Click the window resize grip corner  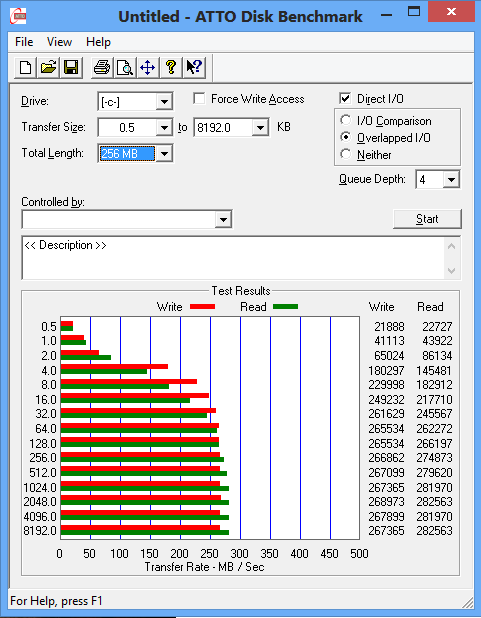pyautogui.click(x=468, y=602)
